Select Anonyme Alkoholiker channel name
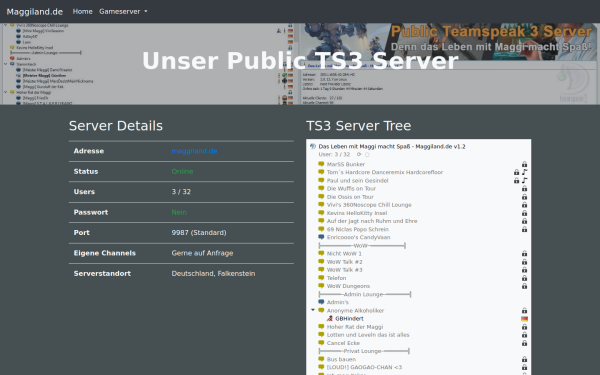Screen dimensions: 600x375 [x=355, y=310]
